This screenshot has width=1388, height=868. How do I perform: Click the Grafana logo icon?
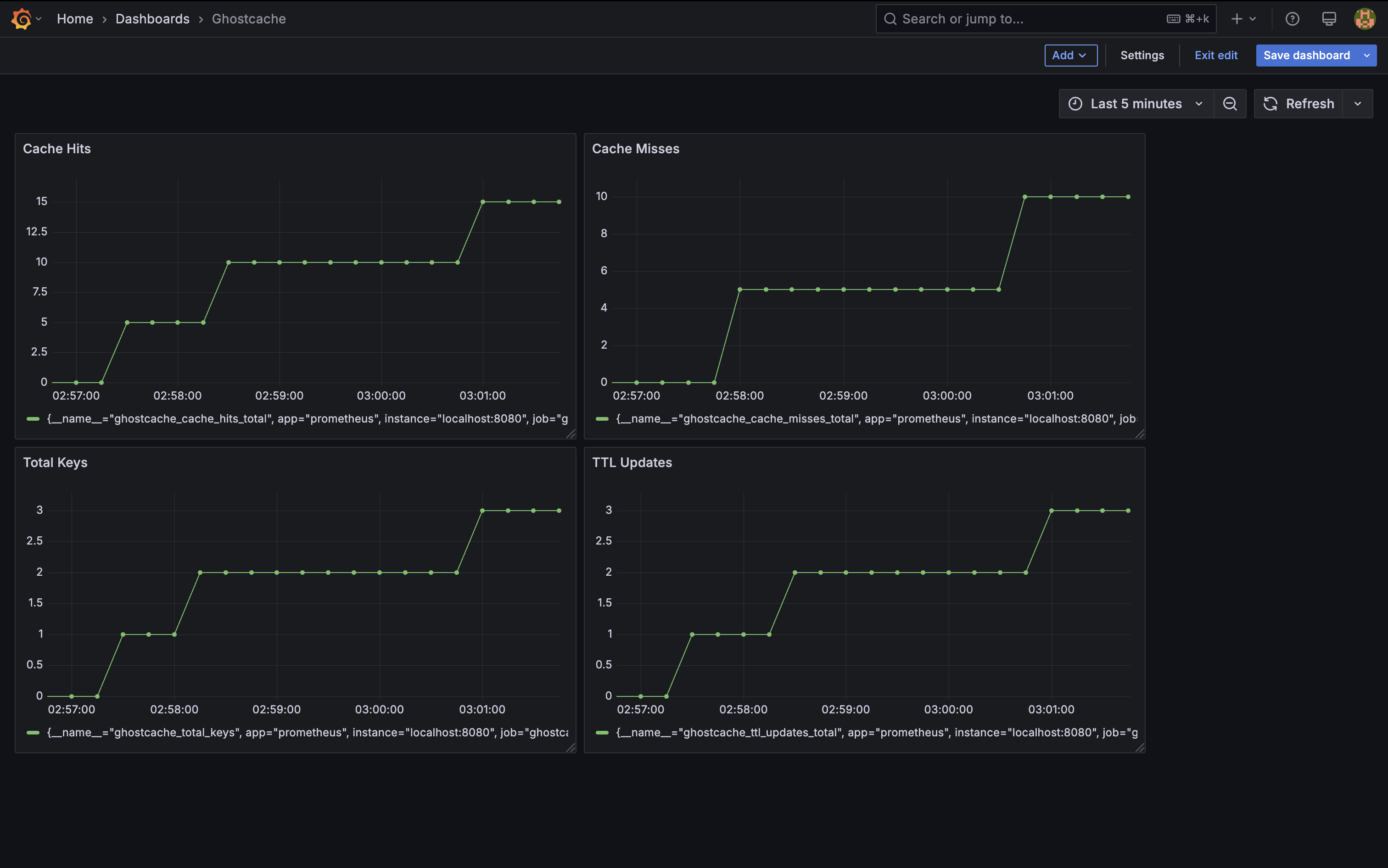[x=21, y=19]
